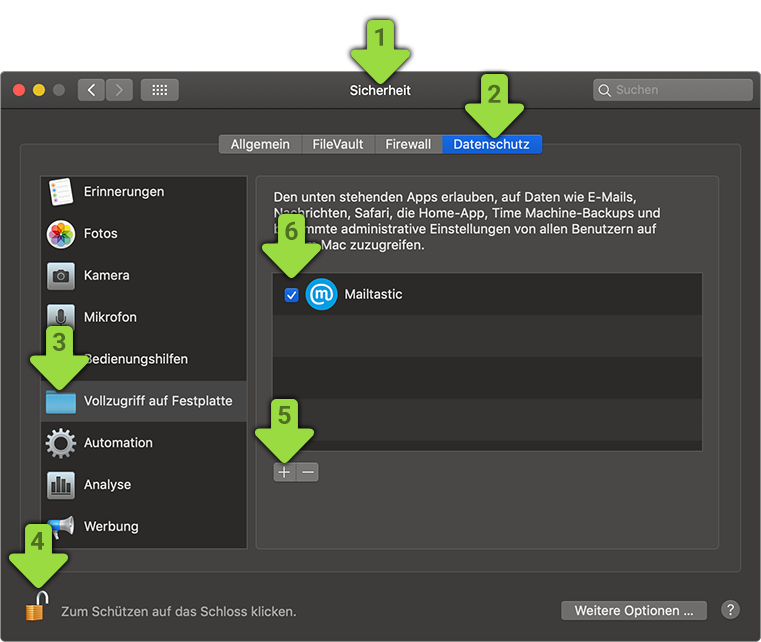Open help with the question mark button
Viewport: 761px width, 642px height.
730,610
